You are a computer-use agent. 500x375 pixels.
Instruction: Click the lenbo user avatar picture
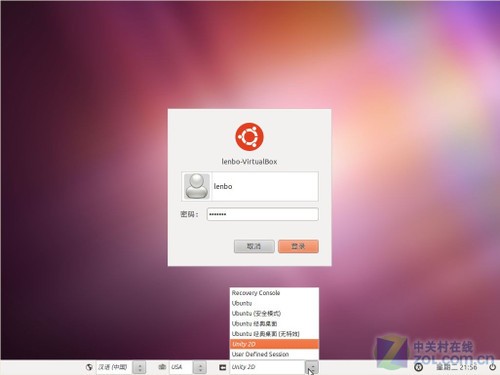point(197,186)
